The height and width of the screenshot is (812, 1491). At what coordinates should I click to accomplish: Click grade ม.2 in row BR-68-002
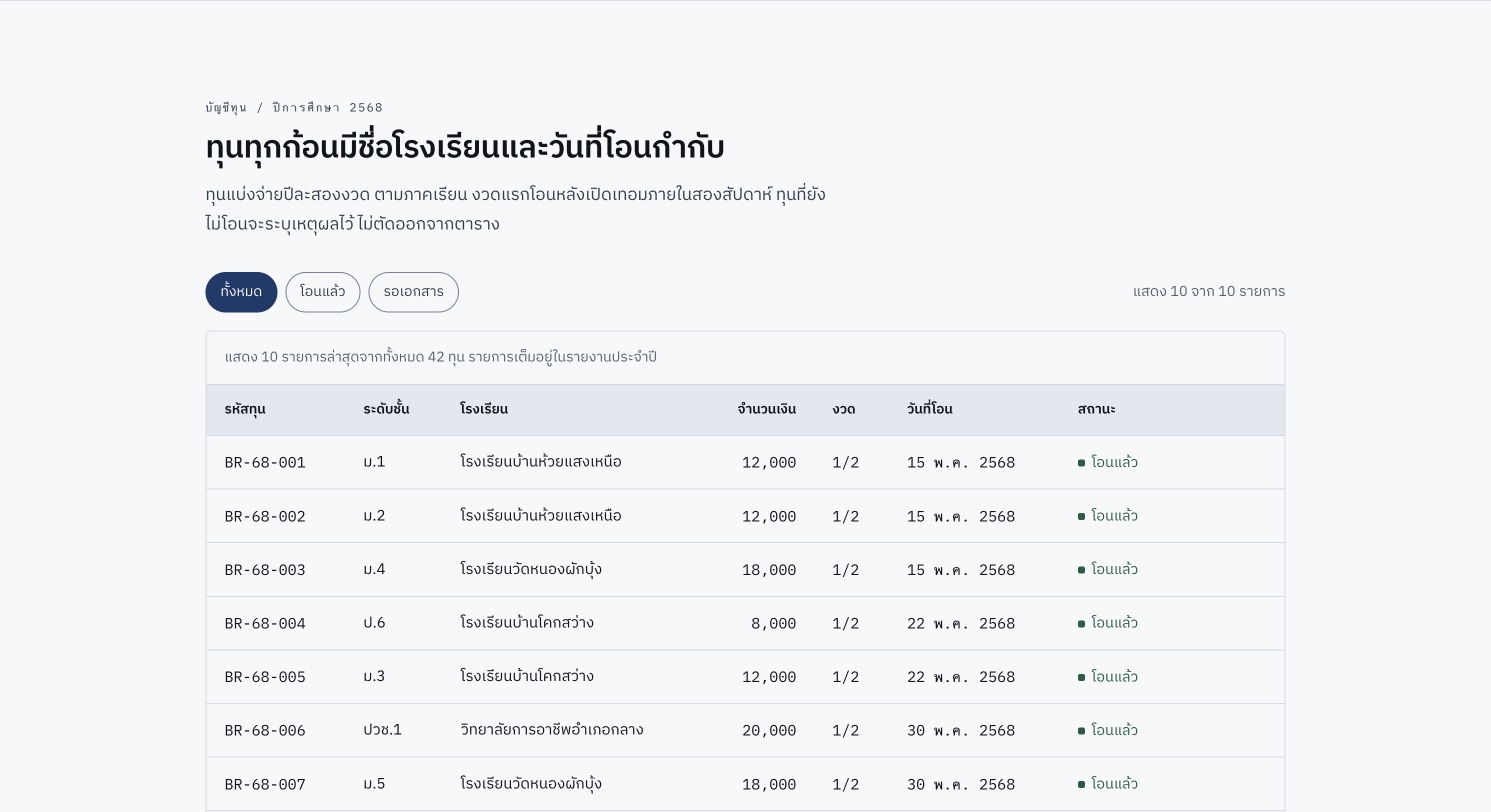(374, 516)
